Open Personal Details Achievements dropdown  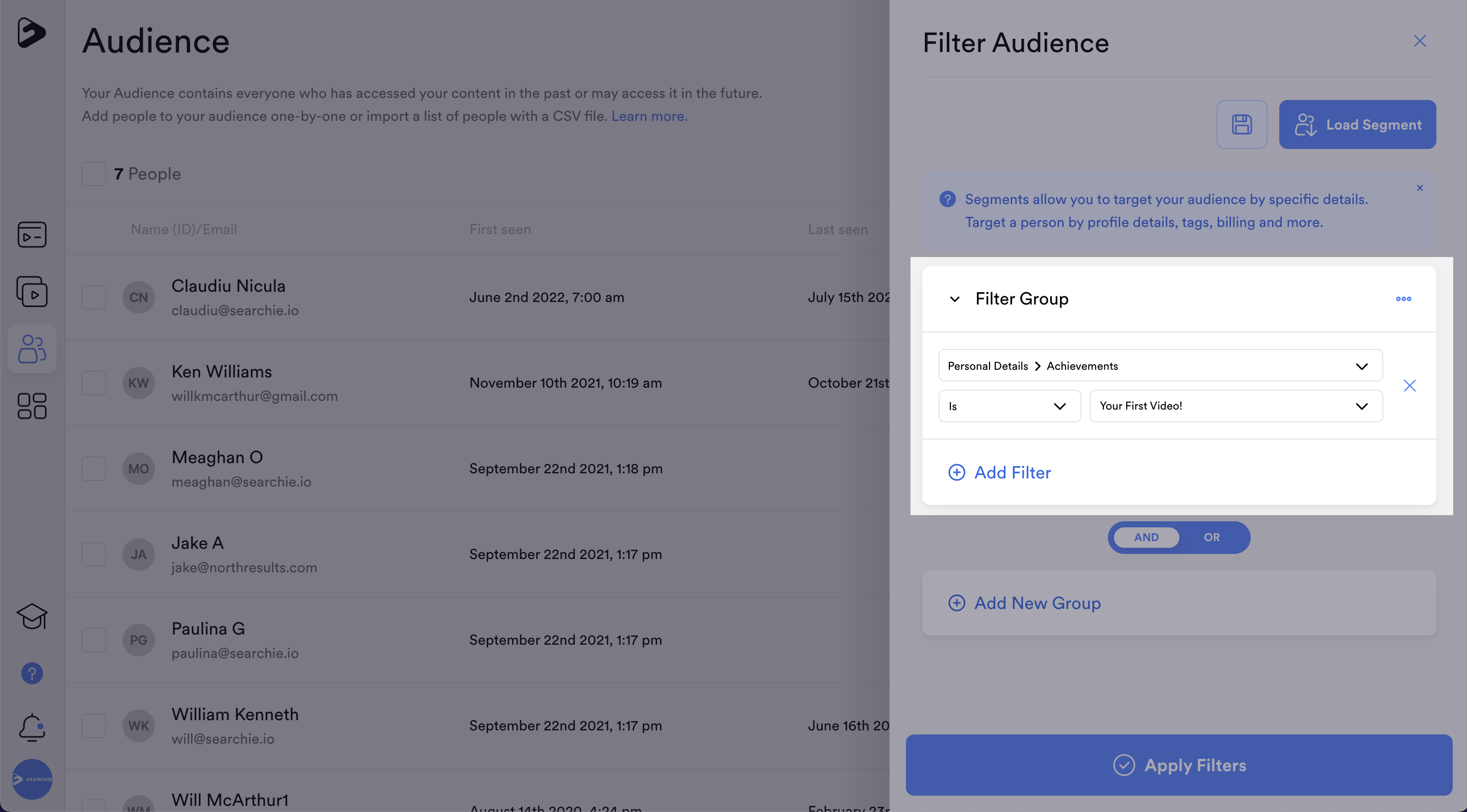click(x=1160, y=366)
